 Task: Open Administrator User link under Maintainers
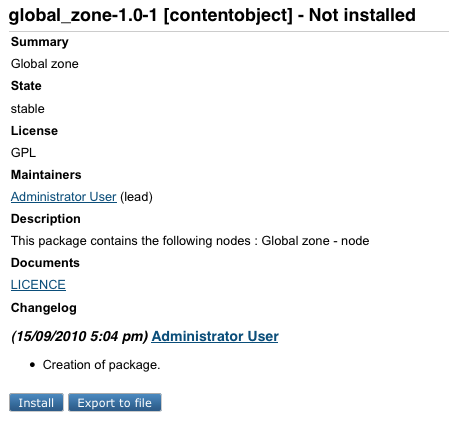coord(64,197)
